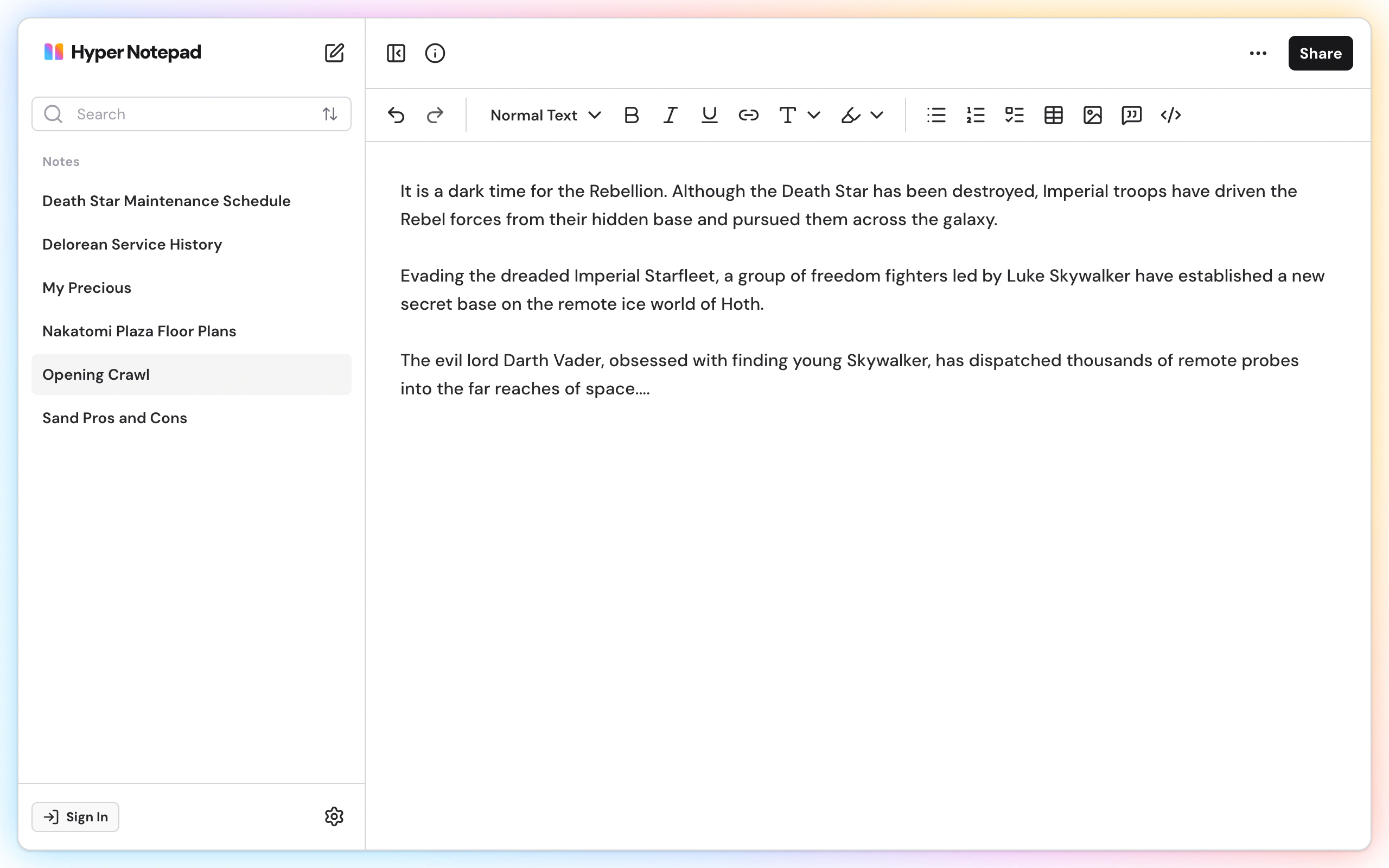Insert a checklist
1389x868 pixels.
(x=1014, y=115)
